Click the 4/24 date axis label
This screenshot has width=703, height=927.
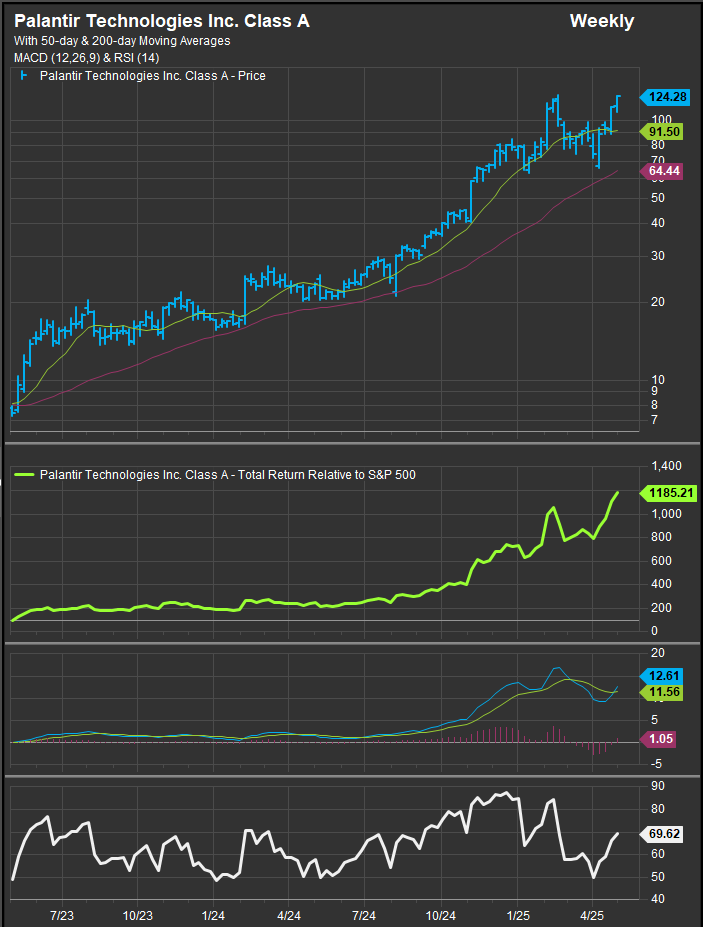[x=289, y=916]
